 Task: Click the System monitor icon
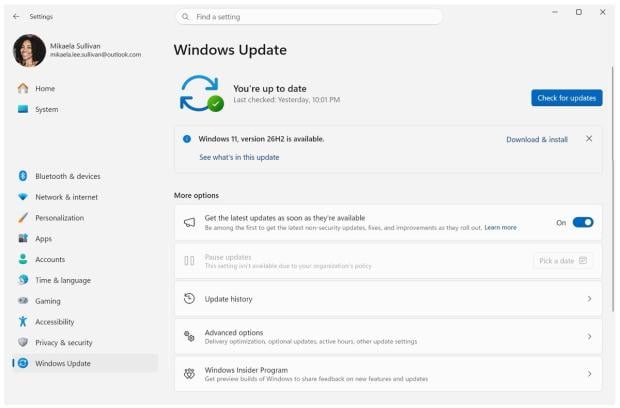23,109
